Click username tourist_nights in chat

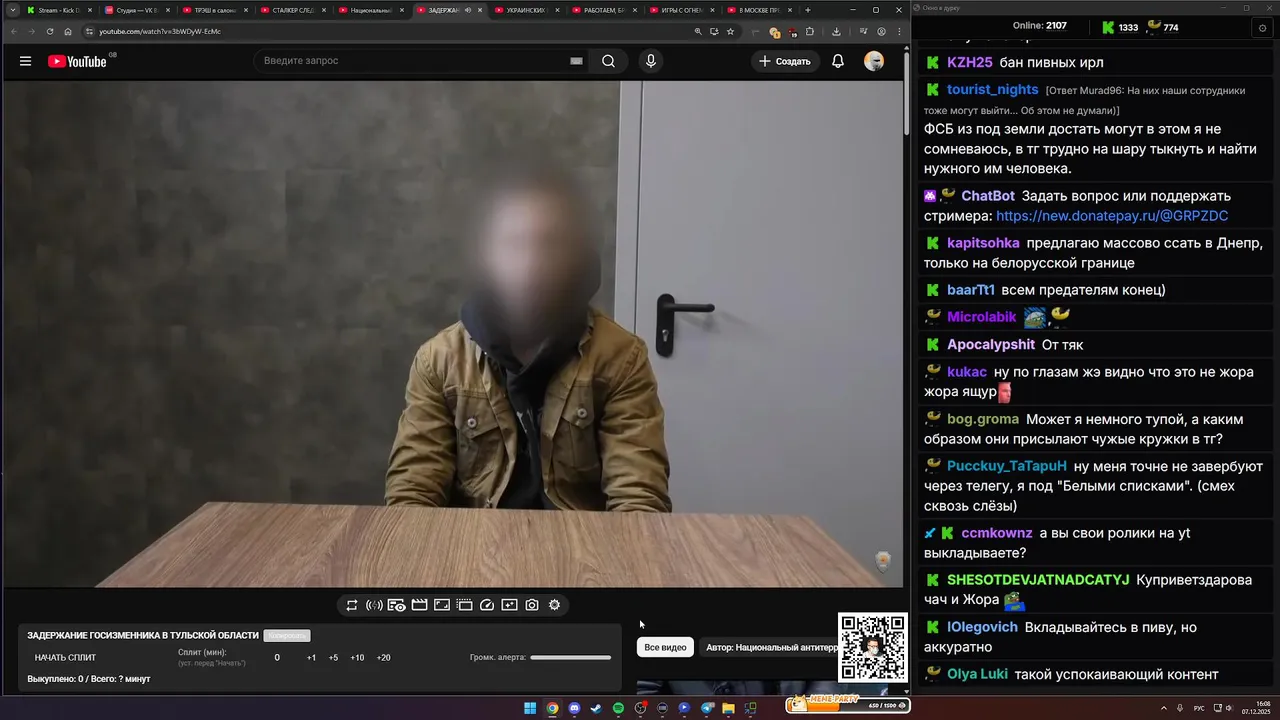pos(993,90)
